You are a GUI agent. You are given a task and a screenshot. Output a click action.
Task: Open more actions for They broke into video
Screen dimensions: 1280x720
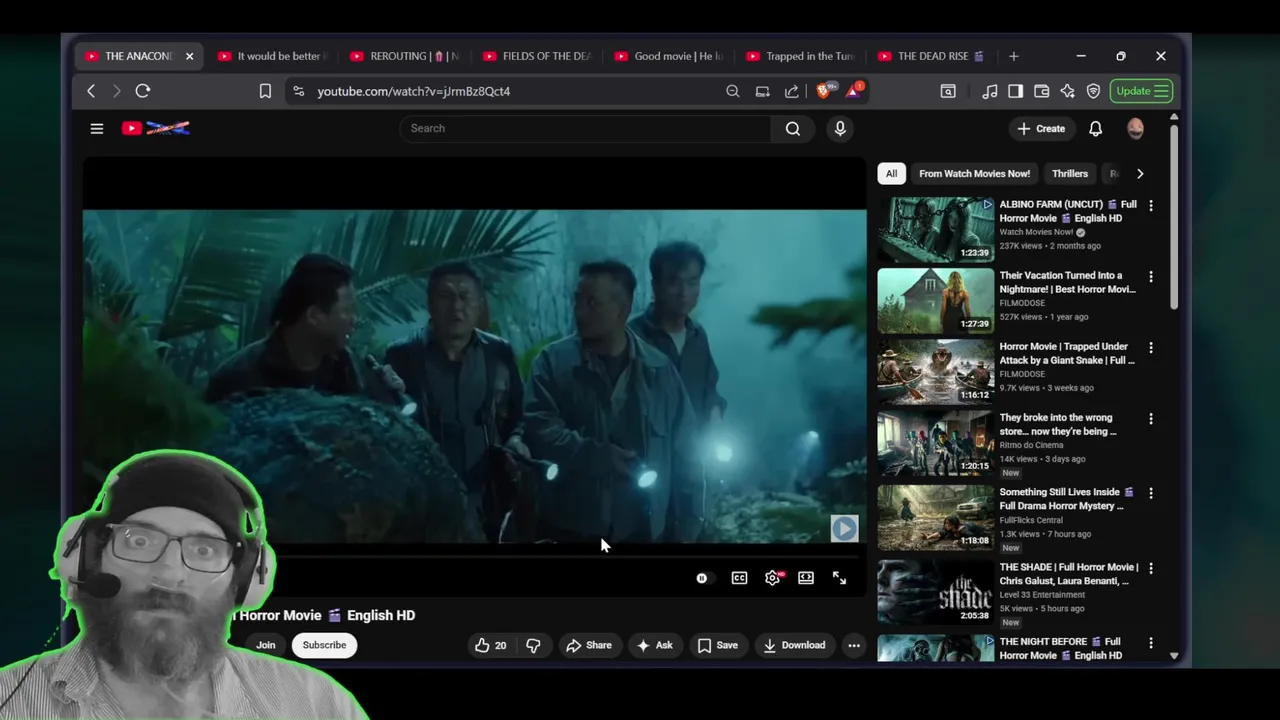point(1151,419)
